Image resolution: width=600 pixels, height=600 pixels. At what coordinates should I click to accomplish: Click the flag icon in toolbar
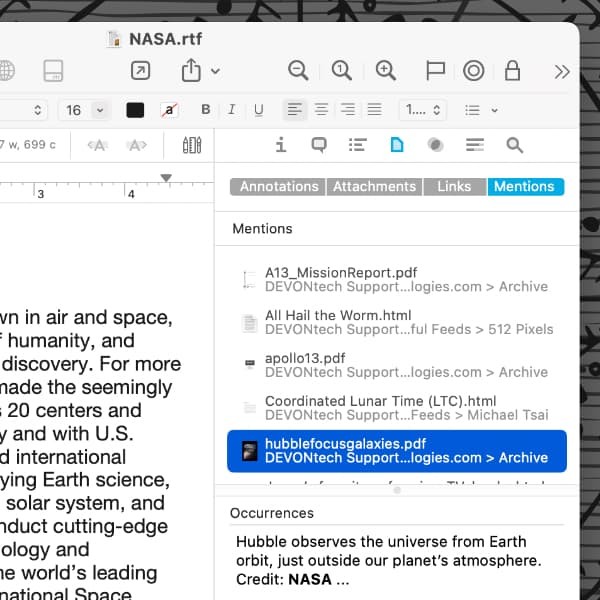coord(435,70)
